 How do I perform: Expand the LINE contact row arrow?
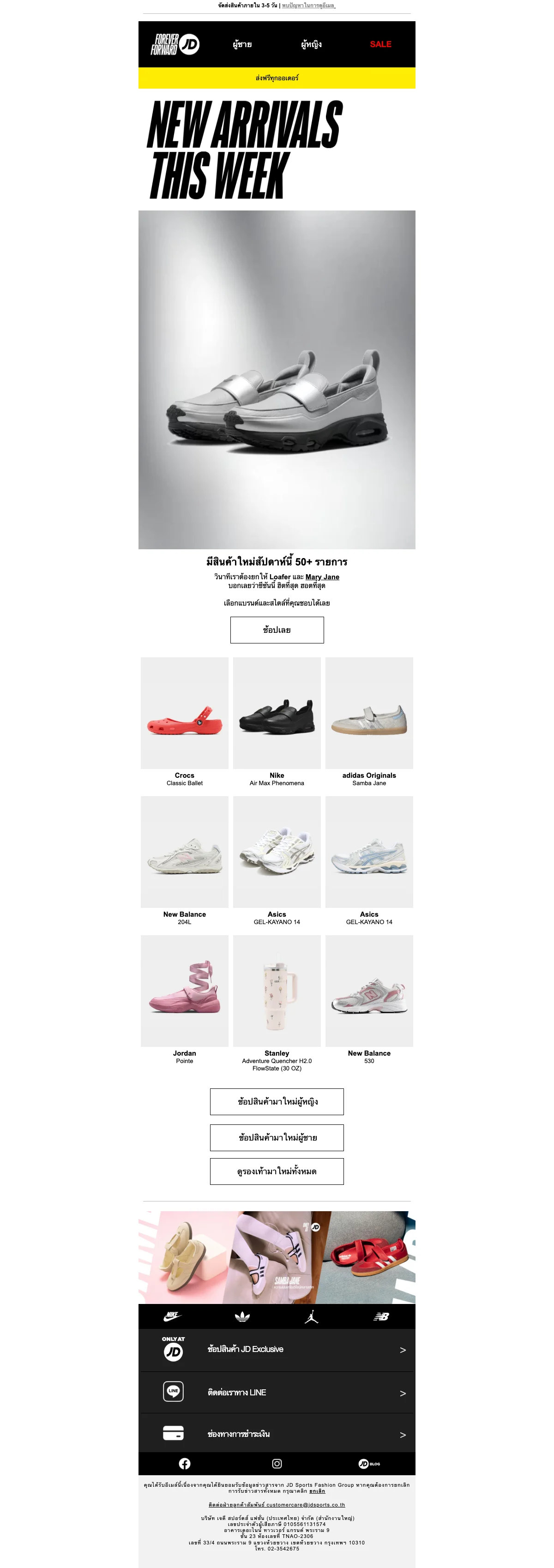(403, 1393)
